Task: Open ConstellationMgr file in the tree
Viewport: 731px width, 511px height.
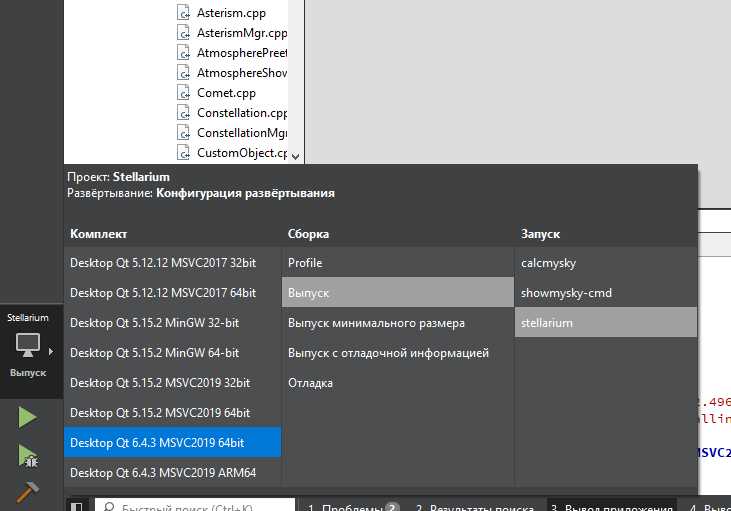Action: click(242, 133)
